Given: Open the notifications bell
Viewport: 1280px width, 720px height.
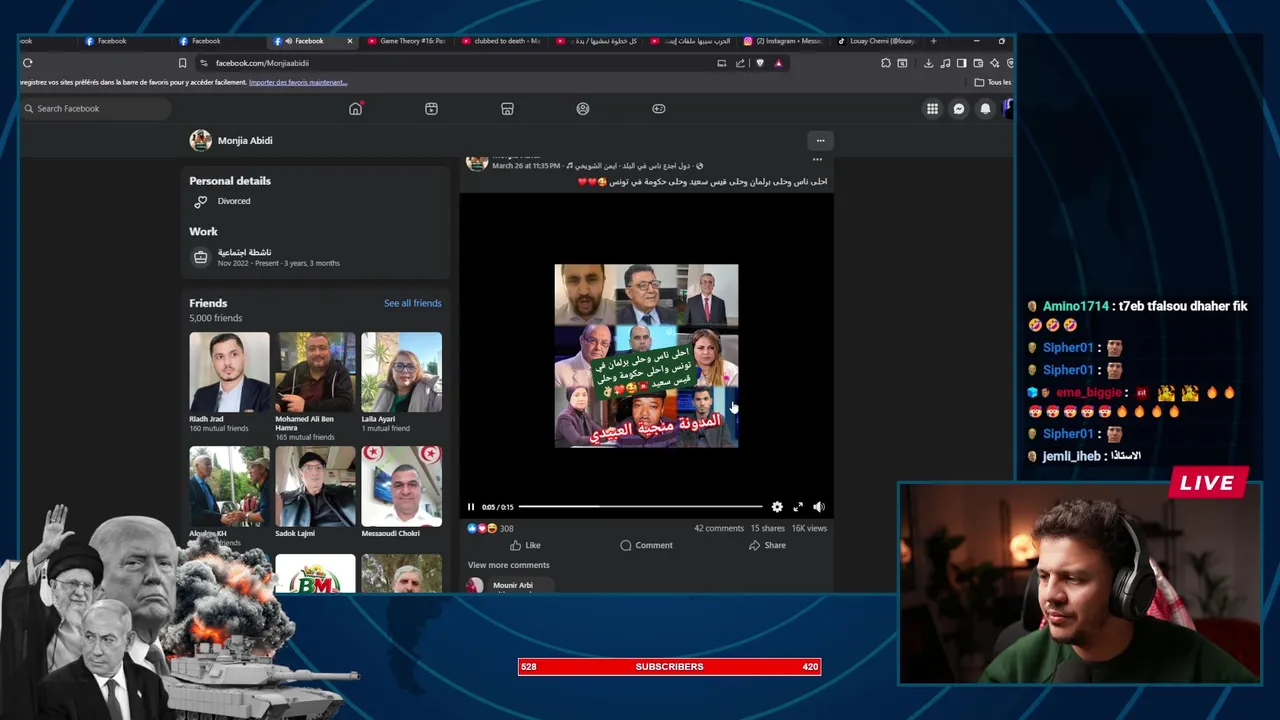Looking at the screenshot, I should pyautogui.click(x=985, y=109).
